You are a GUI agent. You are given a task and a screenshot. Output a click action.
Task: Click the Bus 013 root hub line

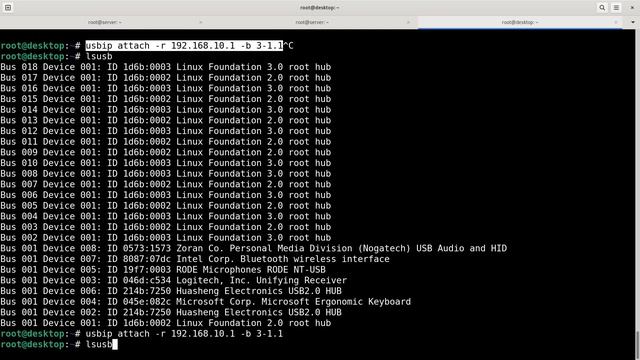coord(166,120)
